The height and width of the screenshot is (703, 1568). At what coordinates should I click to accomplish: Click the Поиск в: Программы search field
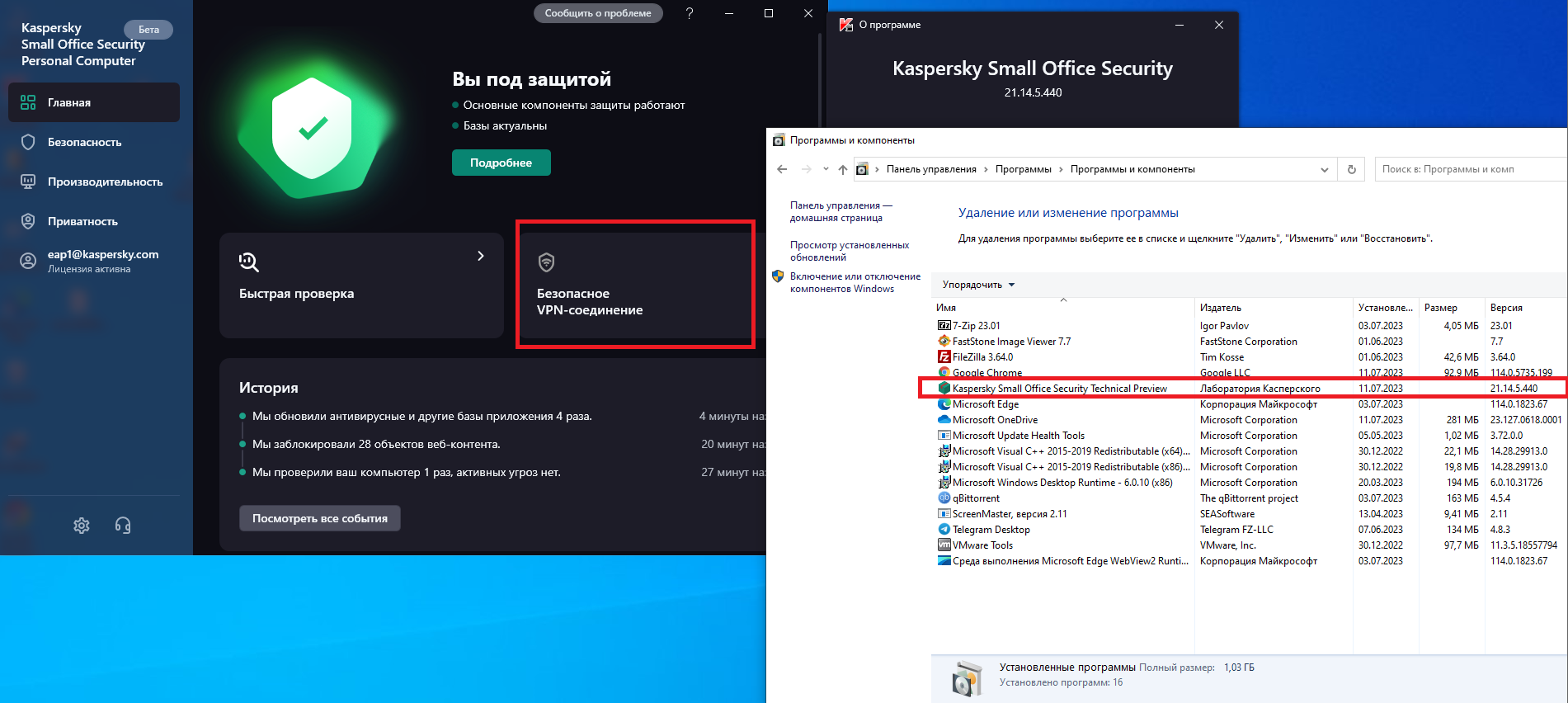click(x=1471, y=169)
